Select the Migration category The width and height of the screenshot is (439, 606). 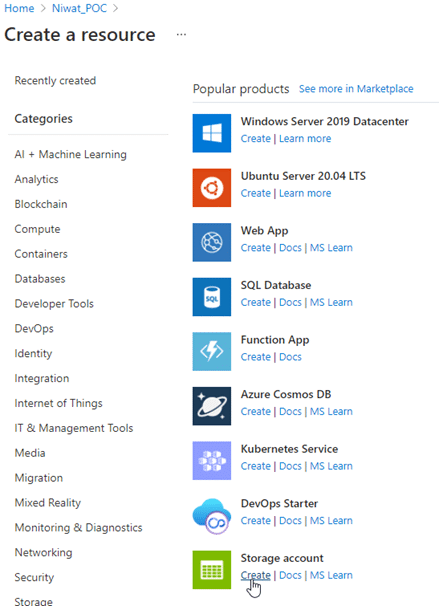click(x=39, y=478)
